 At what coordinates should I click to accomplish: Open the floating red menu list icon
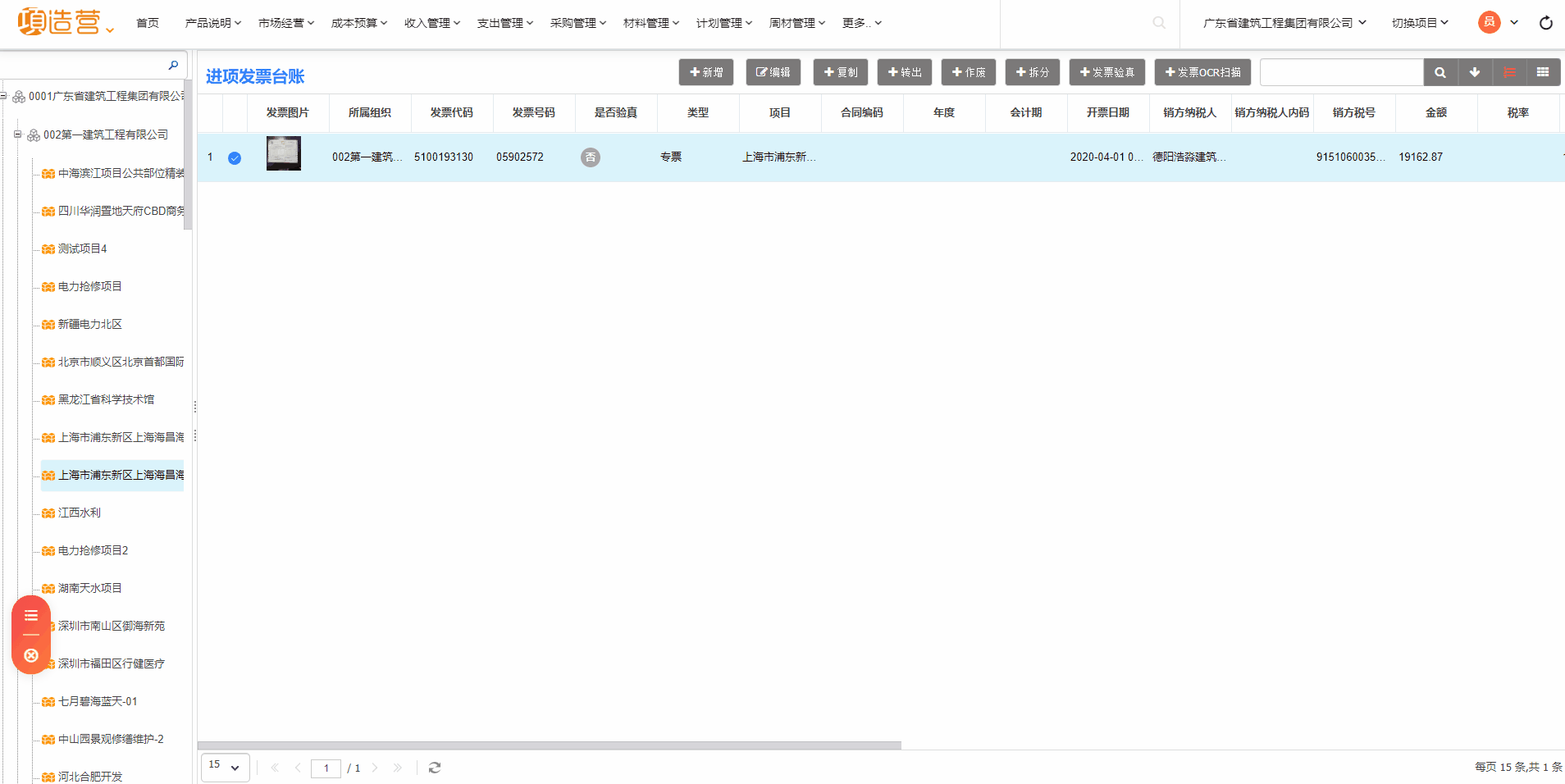coord(31,616)
